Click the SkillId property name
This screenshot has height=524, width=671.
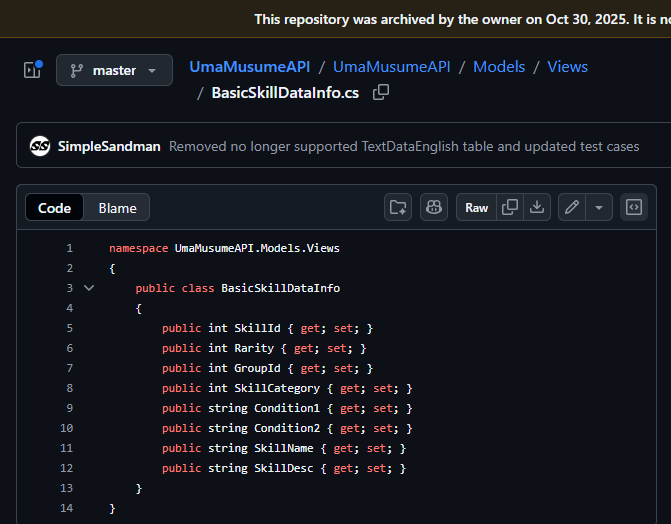tap(257, 328)
